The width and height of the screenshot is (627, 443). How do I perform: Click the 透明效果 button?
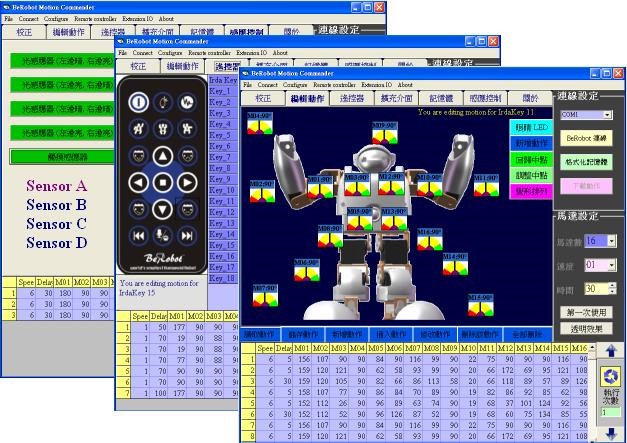coord(586,329)
